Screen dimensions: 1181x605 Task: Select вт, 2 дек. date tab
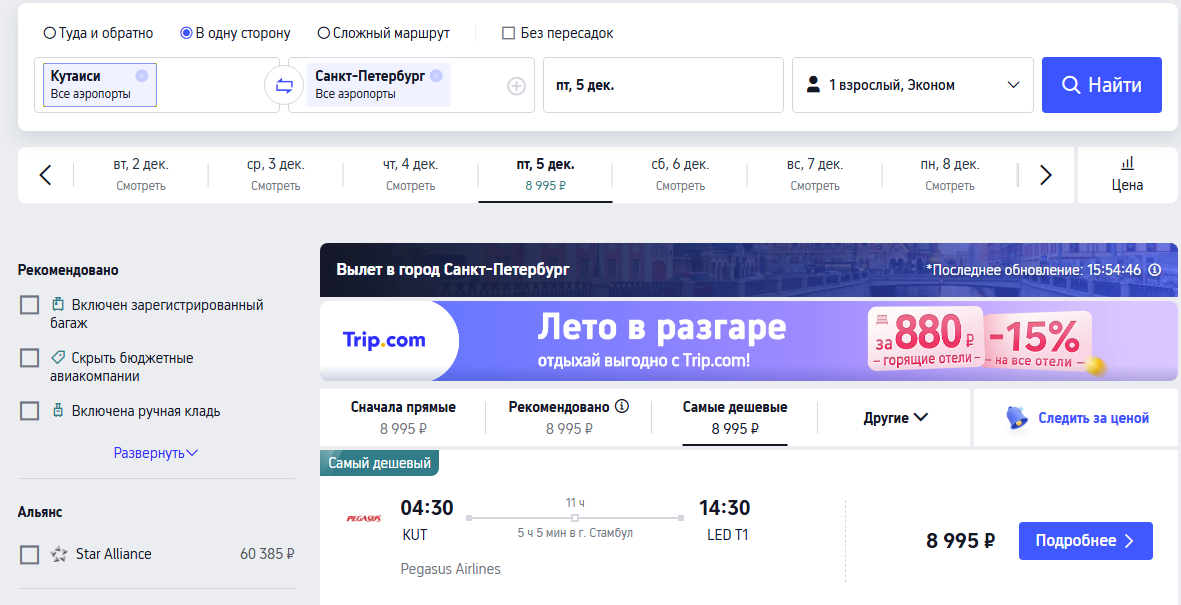point(141,175)
